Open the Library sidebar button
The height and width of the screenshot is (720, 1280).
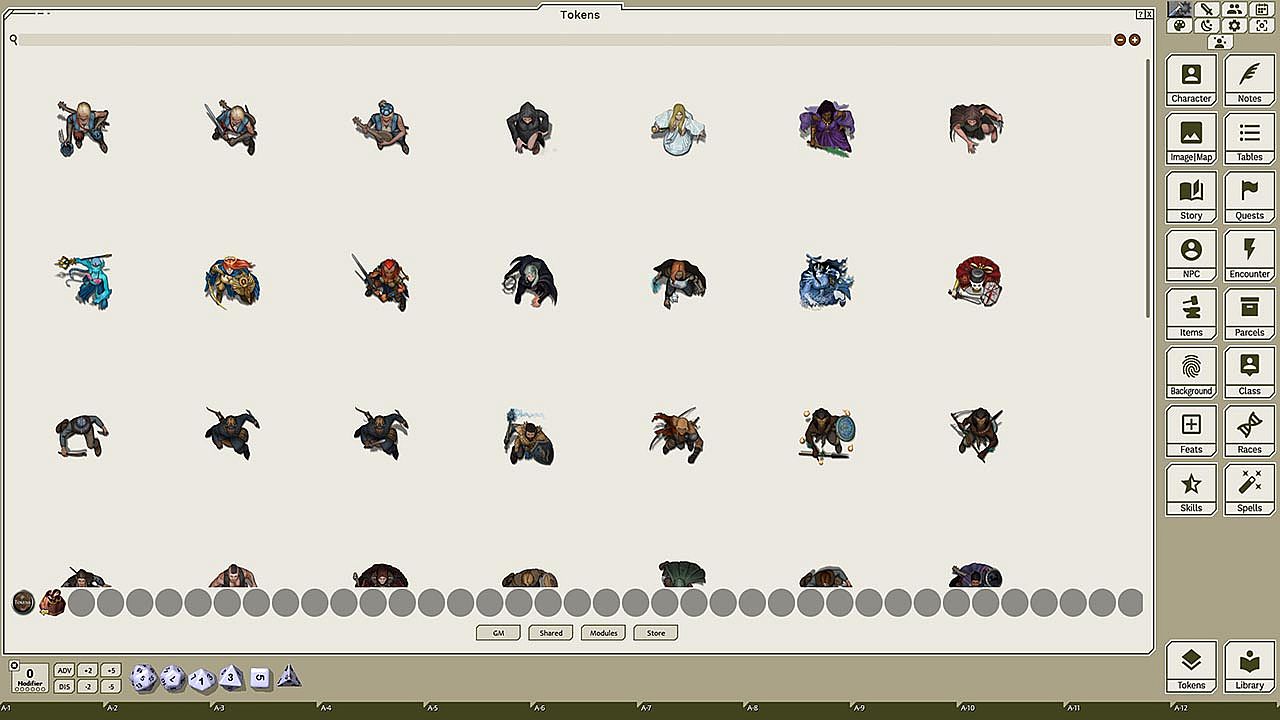point(1249,667)
